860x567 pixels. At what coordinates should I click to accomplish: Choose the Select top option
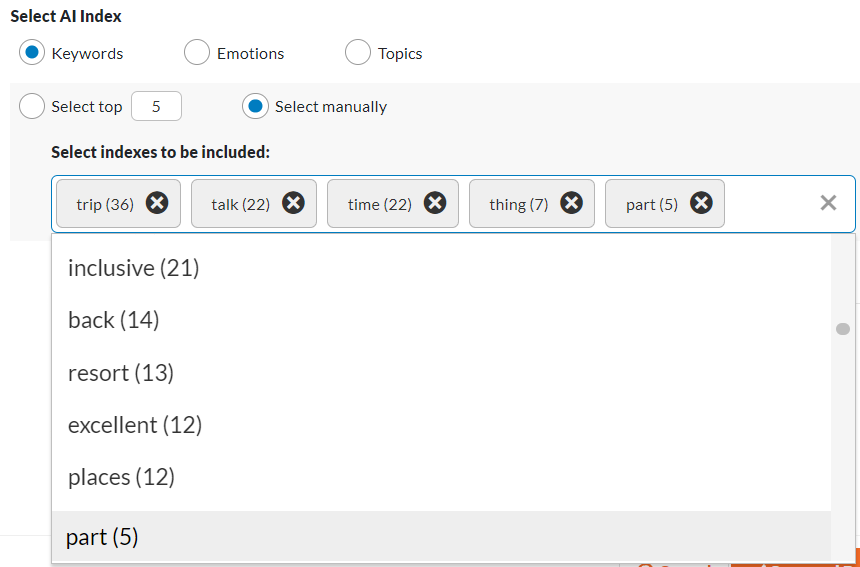[32, 106]
